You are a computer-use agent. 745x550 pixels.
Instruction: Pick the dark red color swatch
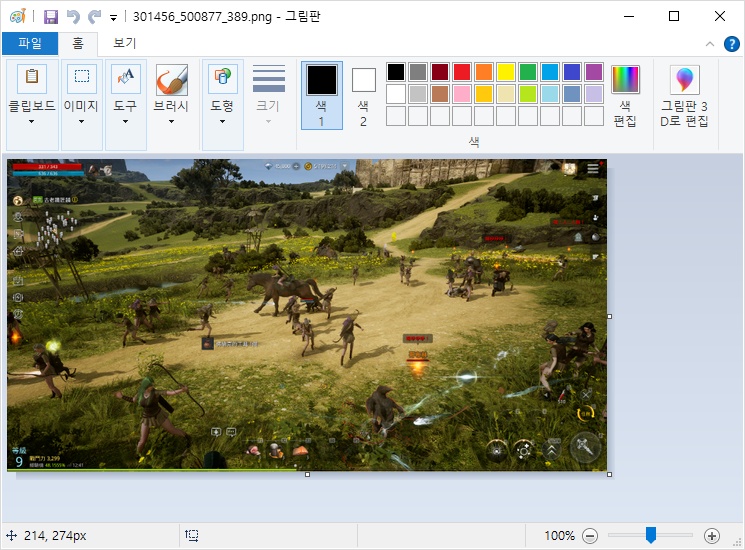click(440, 72)
